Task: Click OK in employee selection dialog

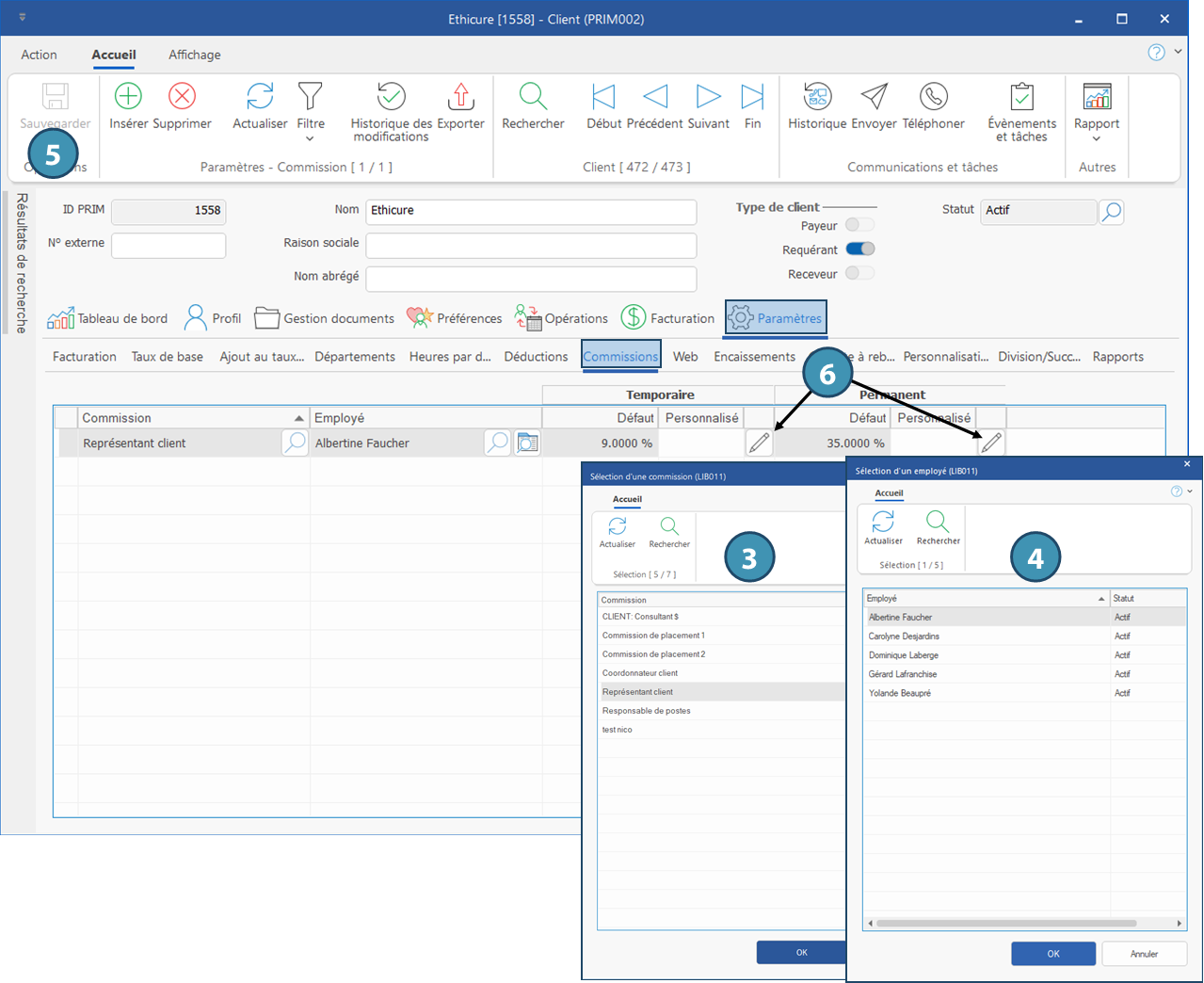Action: point(1052,954)
